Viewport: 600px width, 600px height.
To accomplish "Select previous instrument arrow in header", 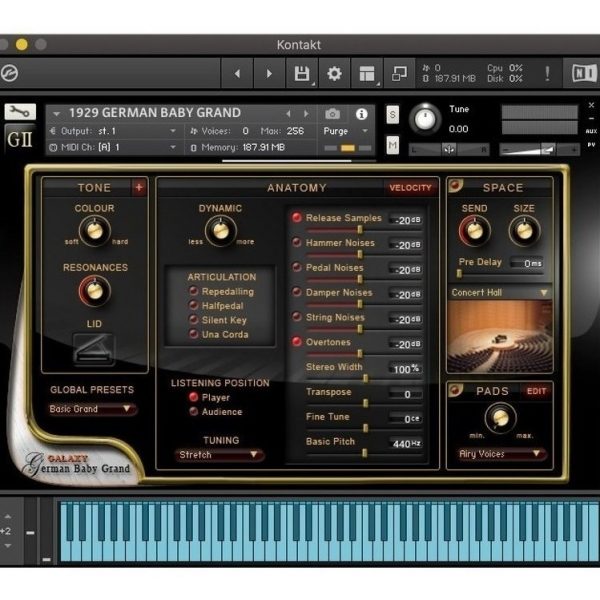I will [x=289, y=114].
